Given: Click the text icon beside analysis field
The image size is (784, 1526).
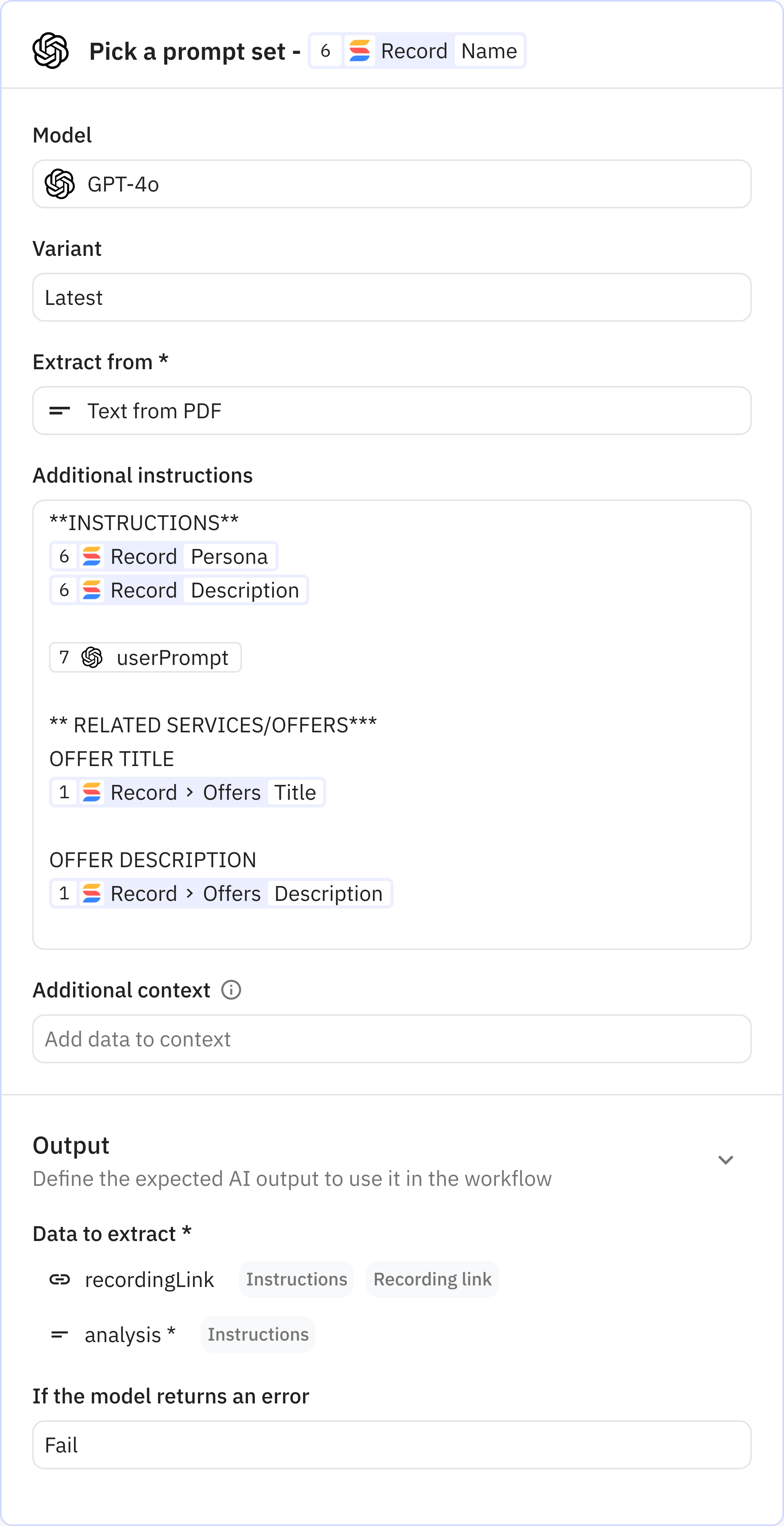Looking at the screenshot, I should [59, 1334].
